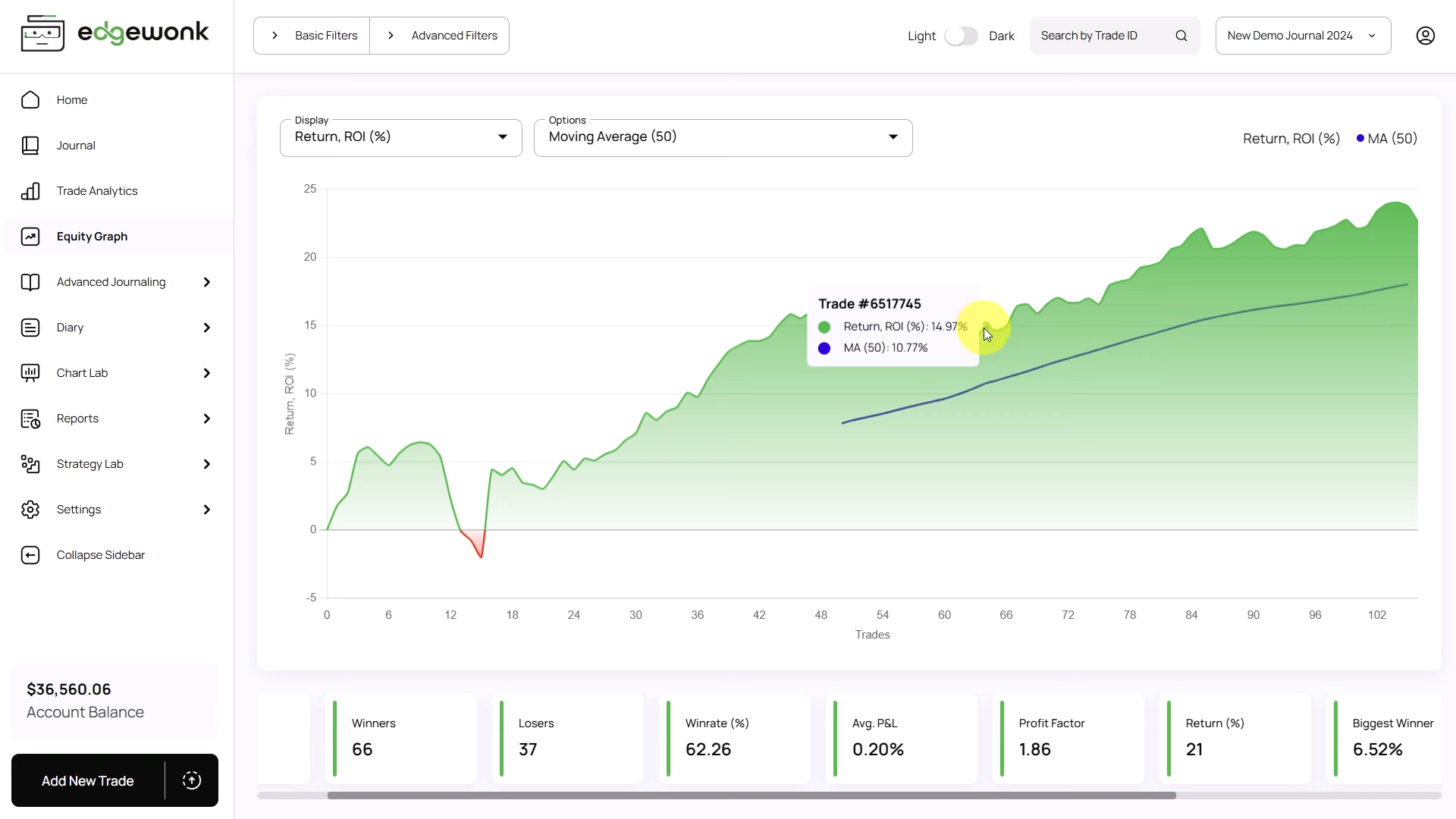
Task: Open the Display Return, ROI (%) dropdown
Action: pyautogui.click(x=400, y=137)
